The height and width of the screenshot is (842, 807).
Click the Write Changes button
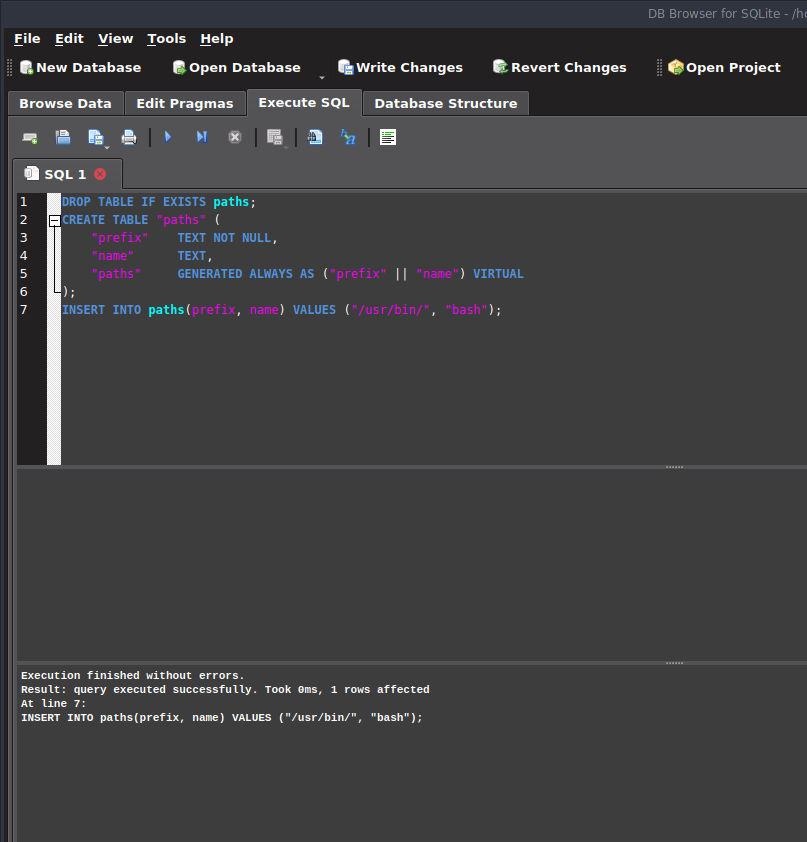click(400, 67)
